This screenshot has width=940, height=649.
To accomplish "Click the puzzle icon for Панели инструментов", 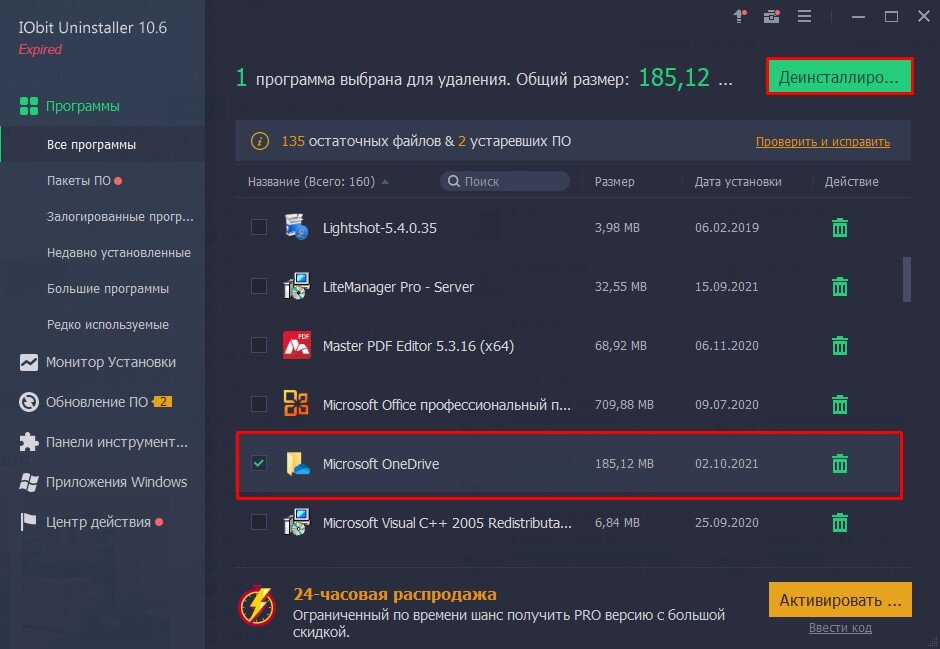I will pos(29,442).
